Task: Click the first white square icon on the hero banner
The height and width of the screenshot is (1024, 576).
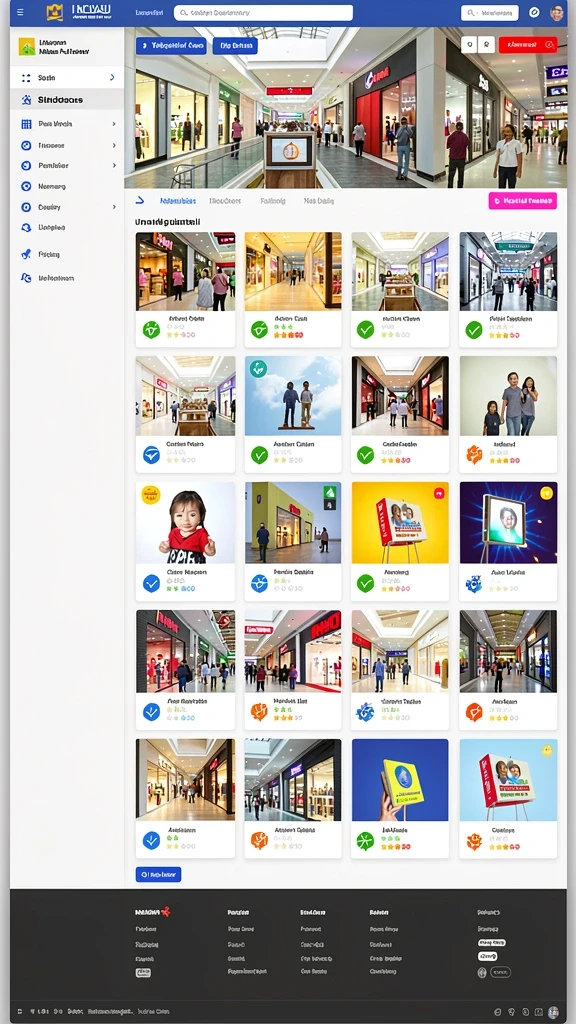Action: (470, 44)
